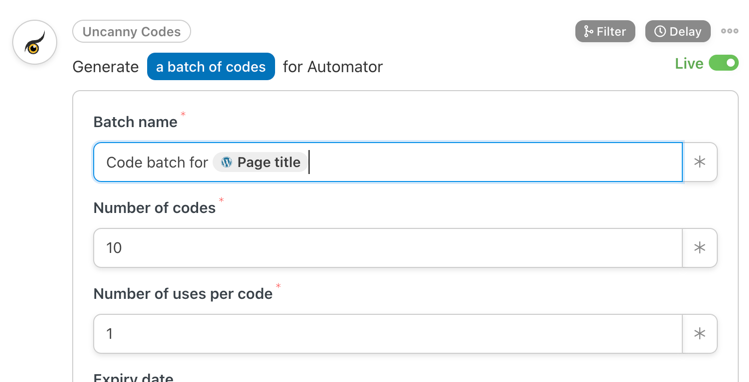Click the word 'Generate' in the sentence
Image resolution: width=749 pixels, height=382 pixels.
tap(106, 67)
